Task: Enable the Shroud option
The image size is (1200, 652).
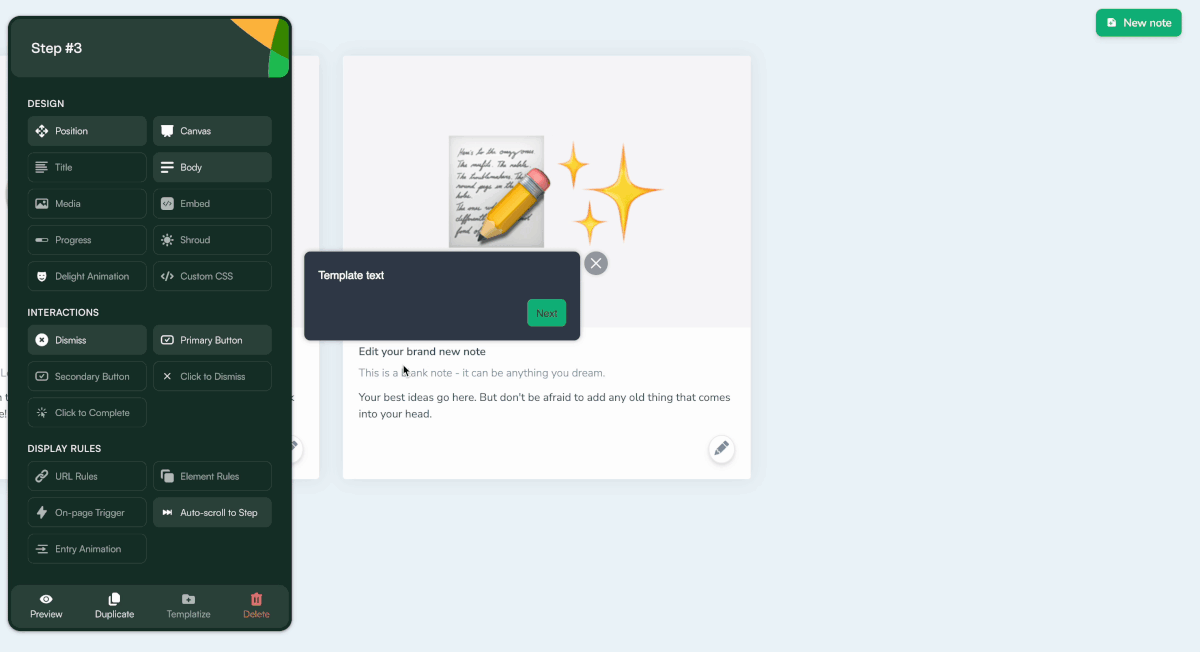Action: [x=212, y=240]
